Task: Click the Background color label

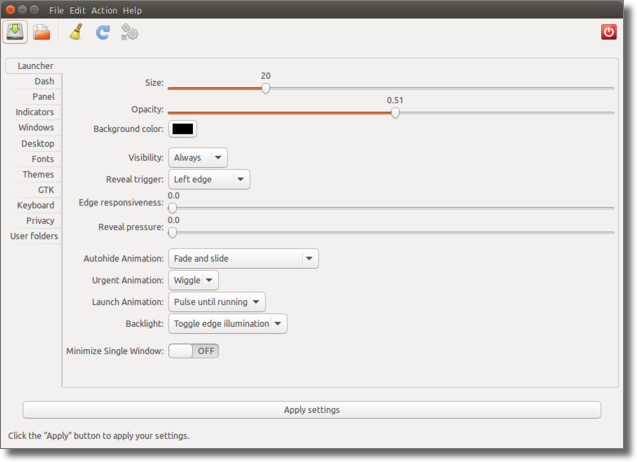Action: pyautogui.click(x=128, y=129)
